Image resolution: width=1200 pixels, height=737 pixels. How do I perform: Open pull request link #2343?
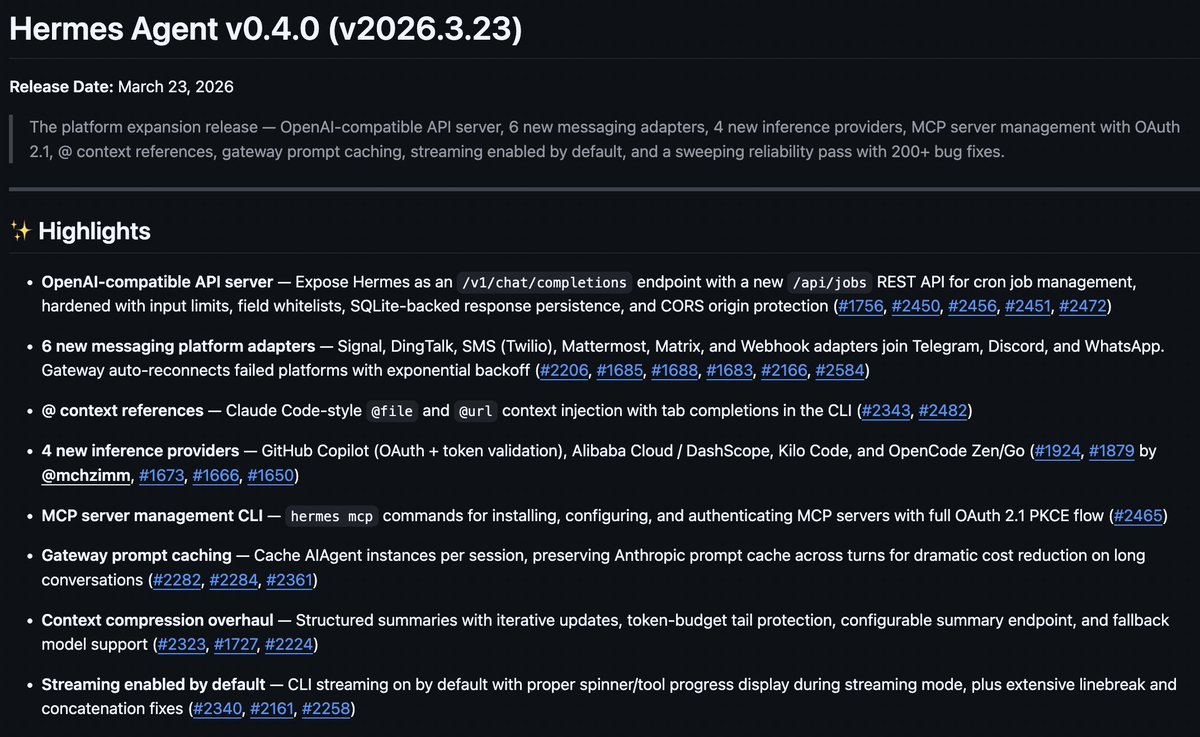(x=886, y=410)
